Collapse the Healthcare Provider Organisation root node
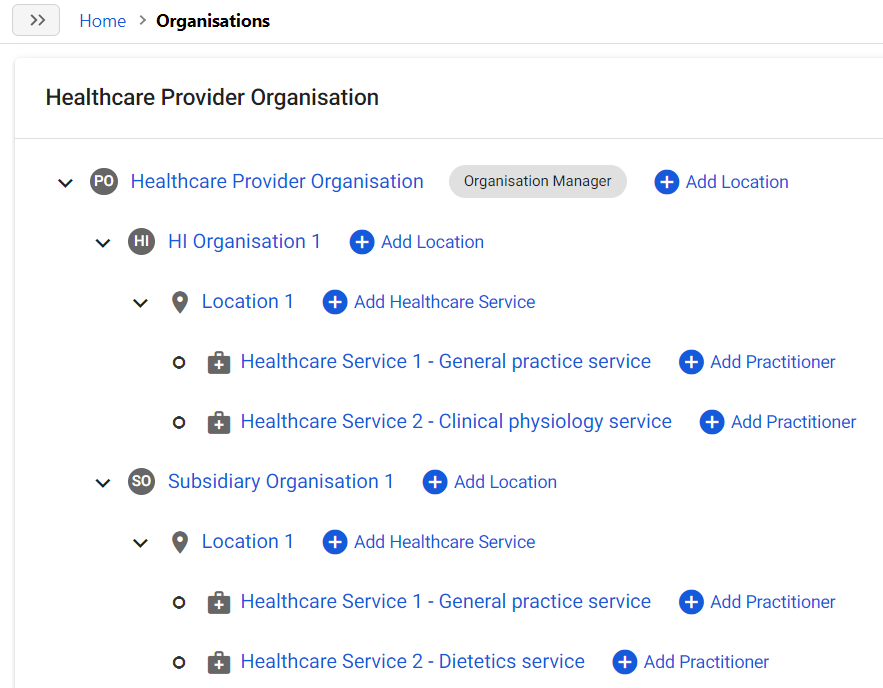Viewport: 883px width, 688px height. tap(66, 183)
